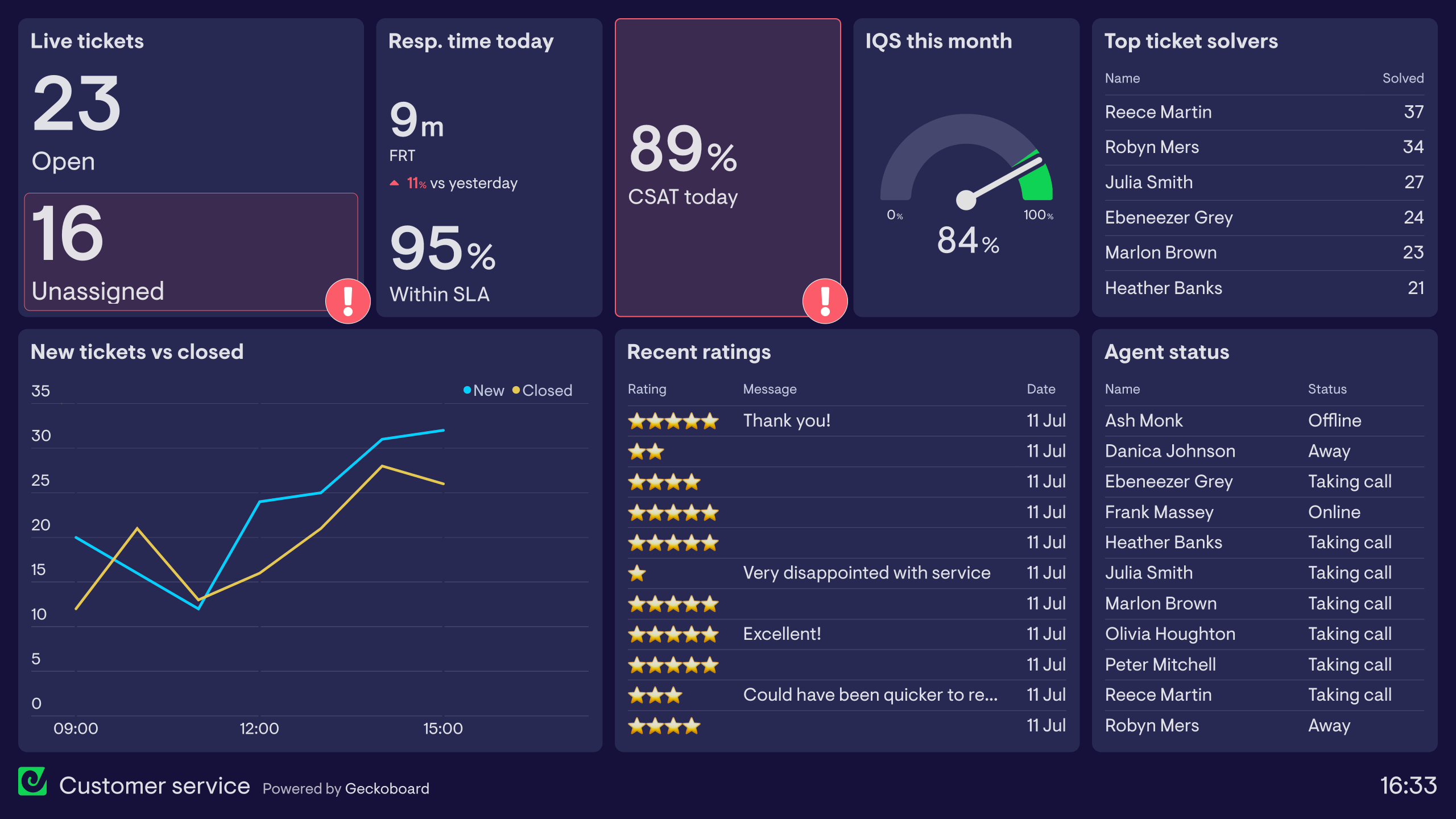This screenshot has height=819, width=1456.
Task: Click Reece Martin in top ticket solvers
Action: (1160, 112)
